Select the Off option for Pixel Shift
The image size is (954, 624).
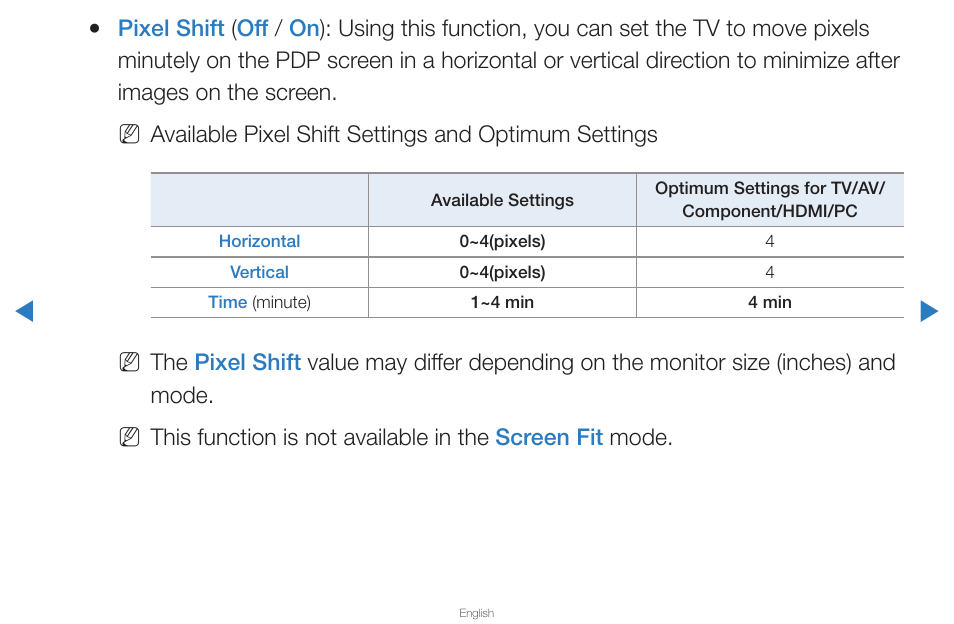(252, 29)
